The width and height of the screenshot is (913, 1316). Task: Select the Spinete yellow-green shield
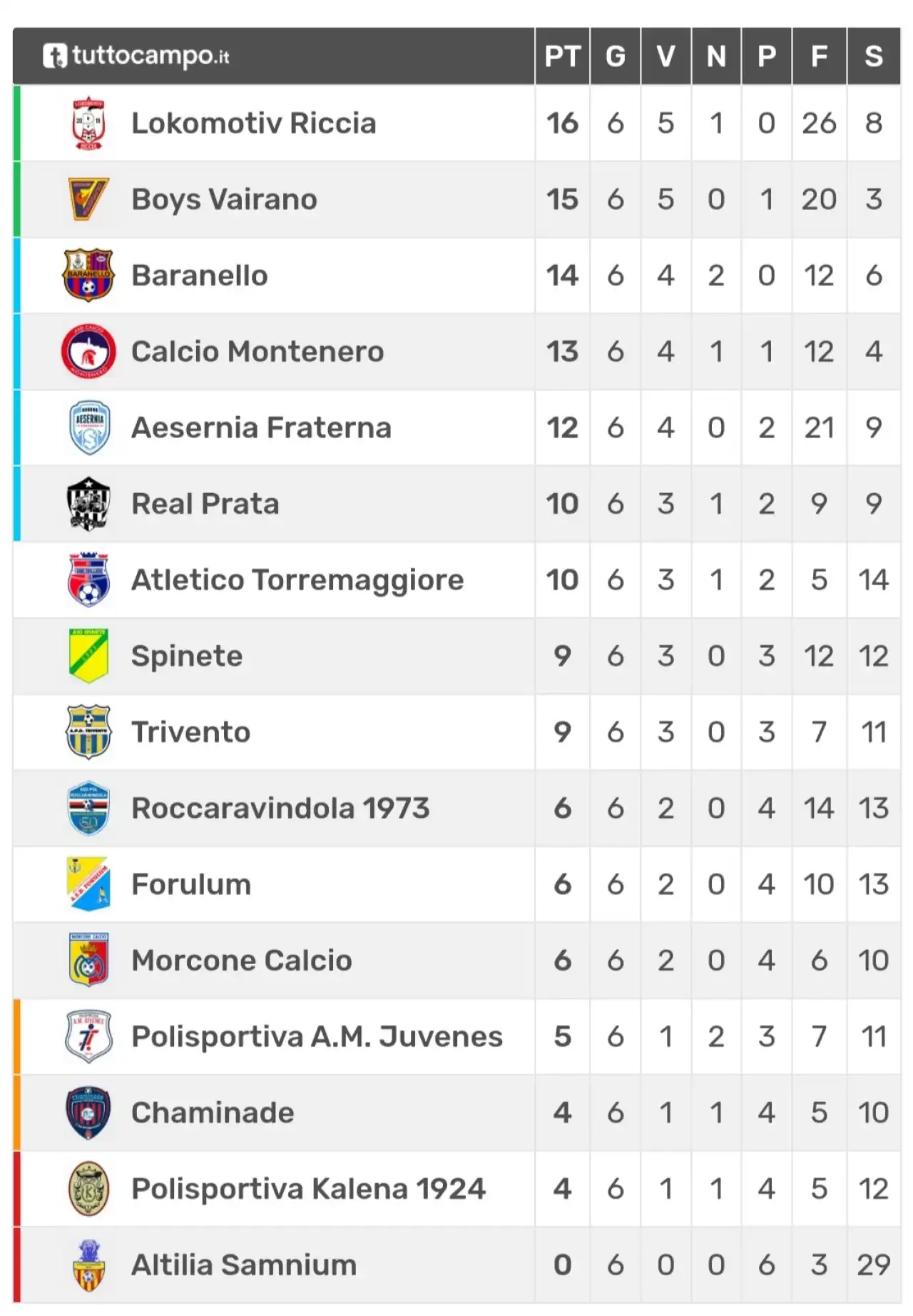pos(88,656)
